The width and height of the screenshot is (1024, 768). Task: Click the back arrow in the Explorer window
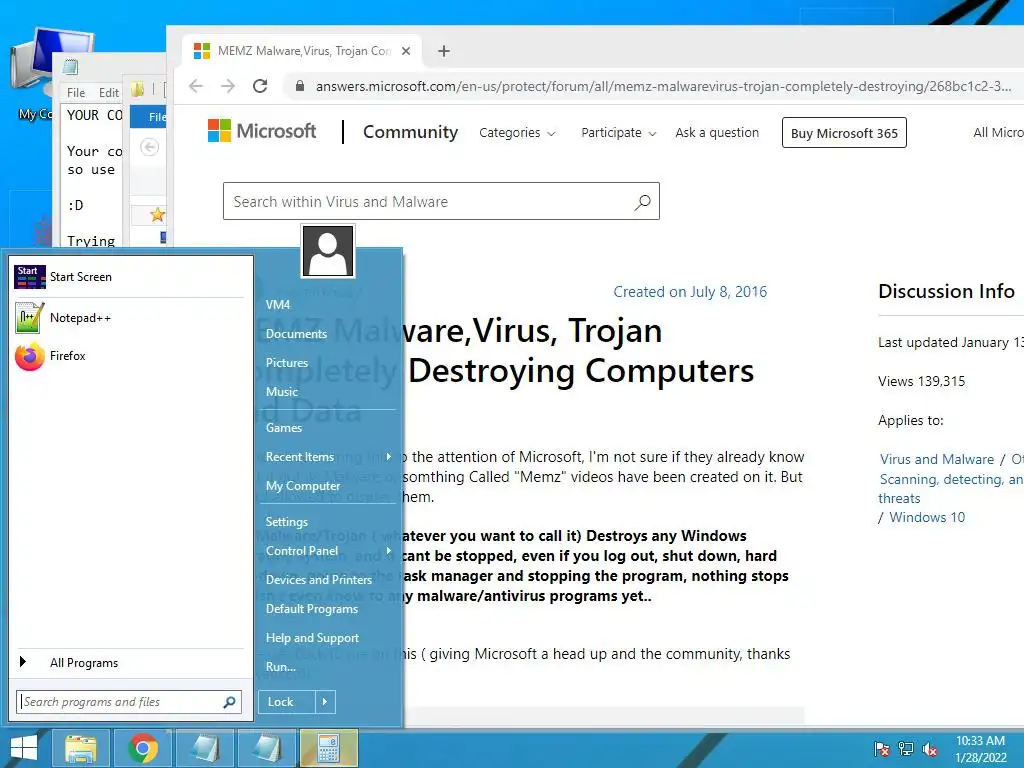[150, 147]
